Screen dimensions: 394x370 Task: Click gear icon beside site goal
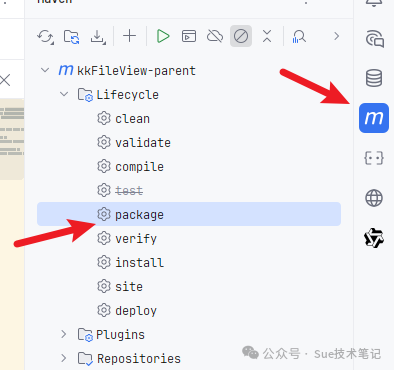104,286
